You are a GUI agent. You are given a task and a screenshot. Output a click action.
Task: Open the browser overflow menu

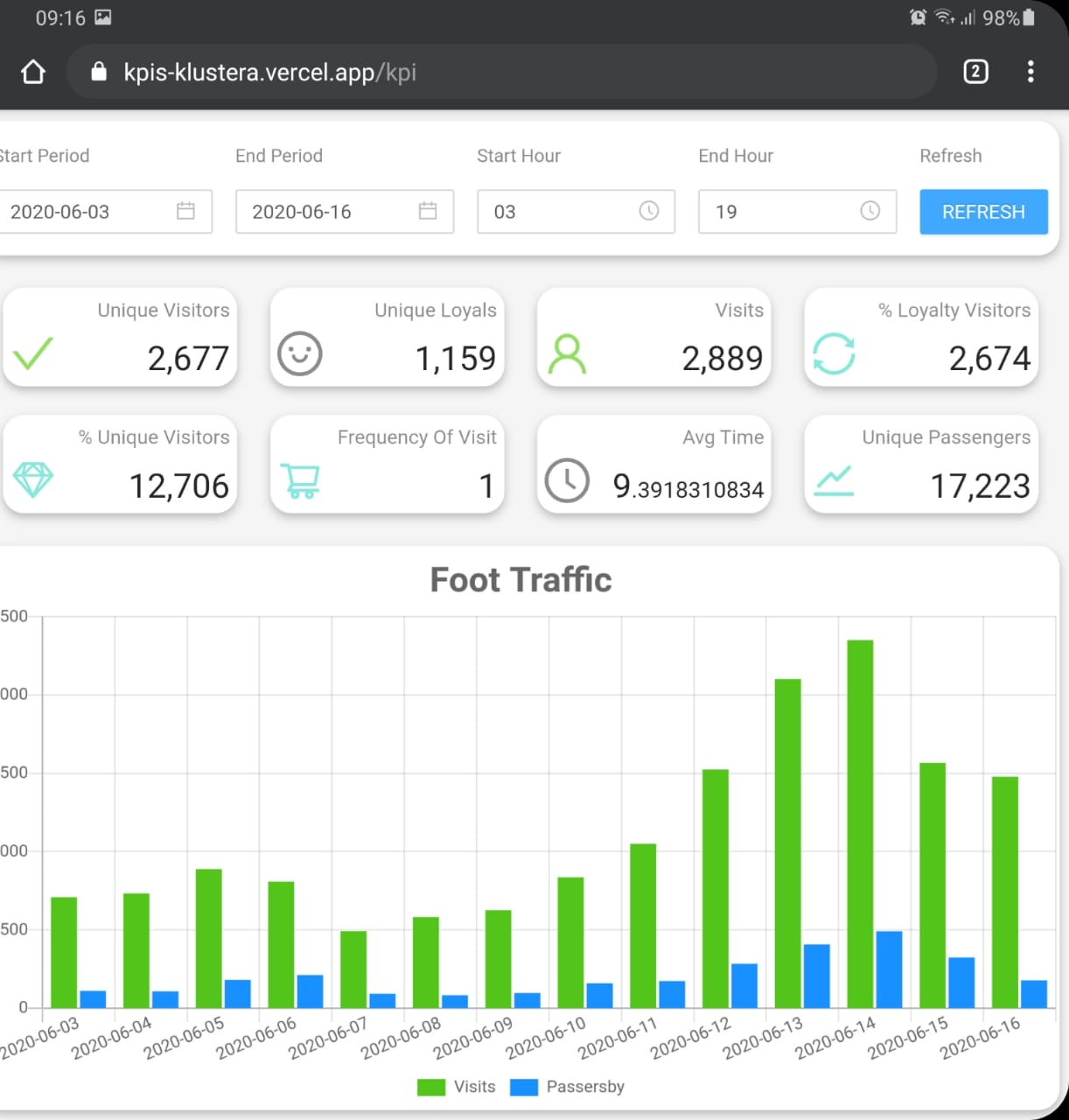pyautogui.click(x=1031, y=72)
